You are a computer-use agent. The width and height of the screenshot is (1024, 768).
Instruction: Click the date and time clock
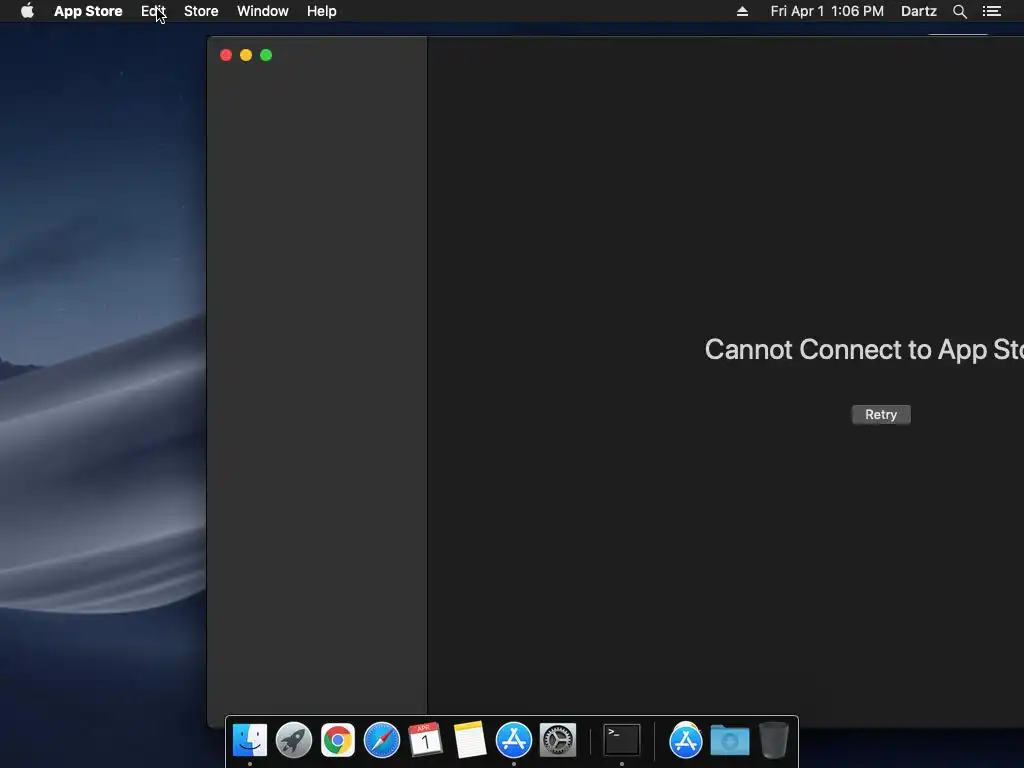[827, 11]
